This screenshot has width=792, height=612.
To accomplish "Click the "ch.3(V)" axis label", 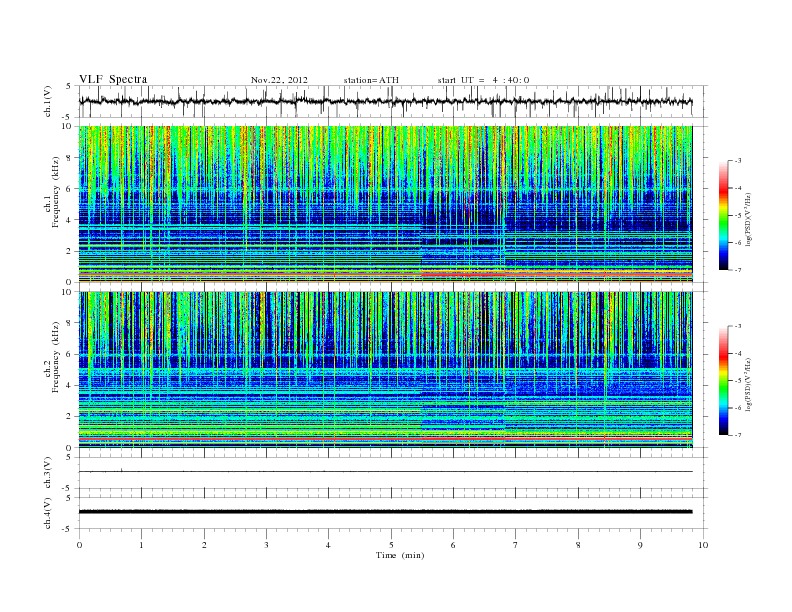I will (48, 473).
